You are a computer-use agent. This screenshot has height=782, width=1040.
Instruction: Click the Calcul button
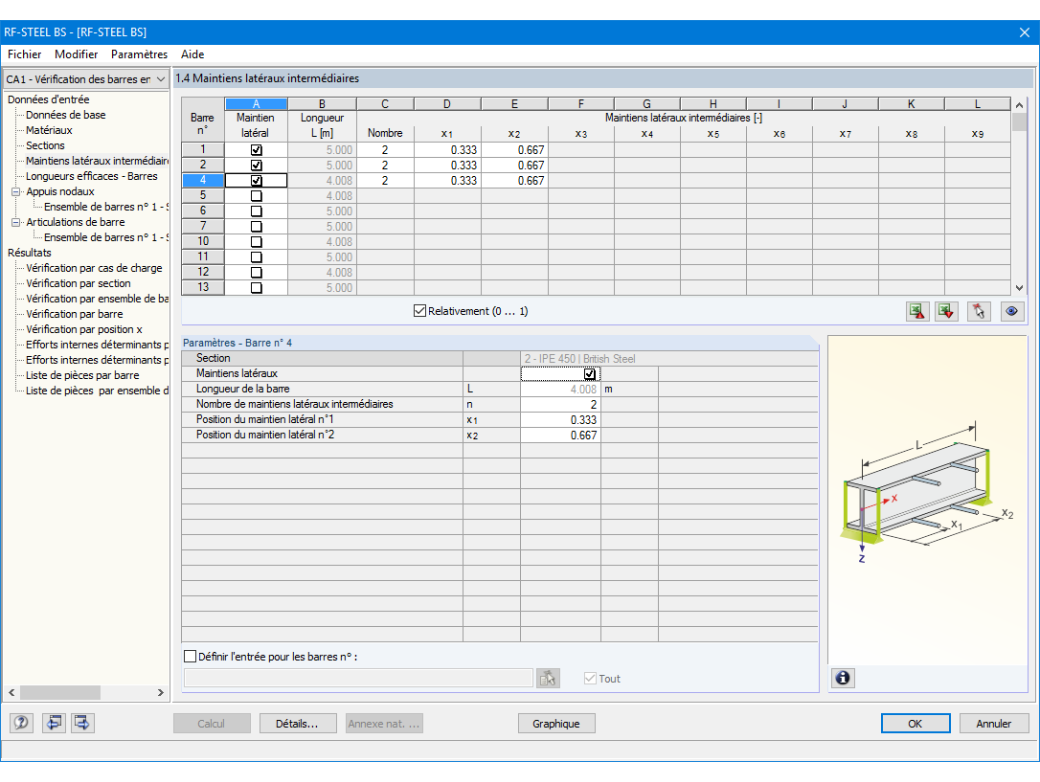click(x=212, y=724)
